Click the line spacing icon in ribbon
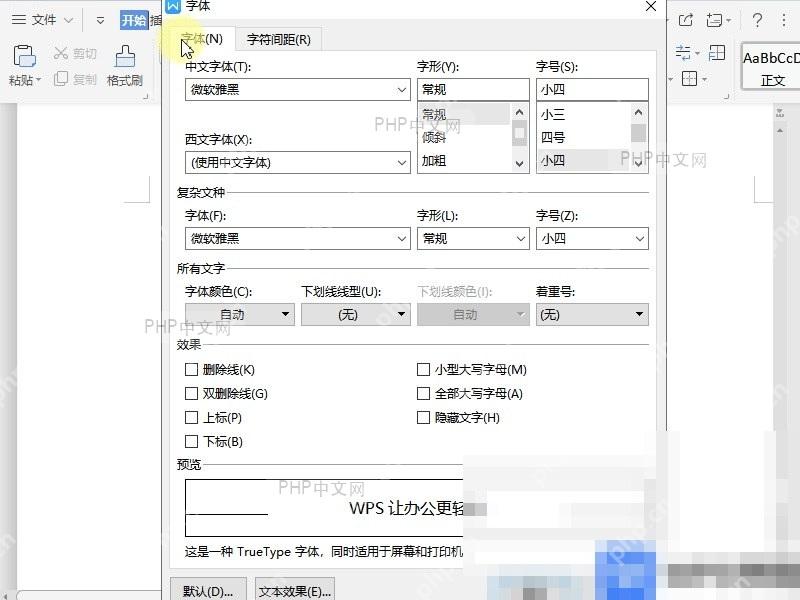Screen dimensions: 800x600 click(684, 53)
